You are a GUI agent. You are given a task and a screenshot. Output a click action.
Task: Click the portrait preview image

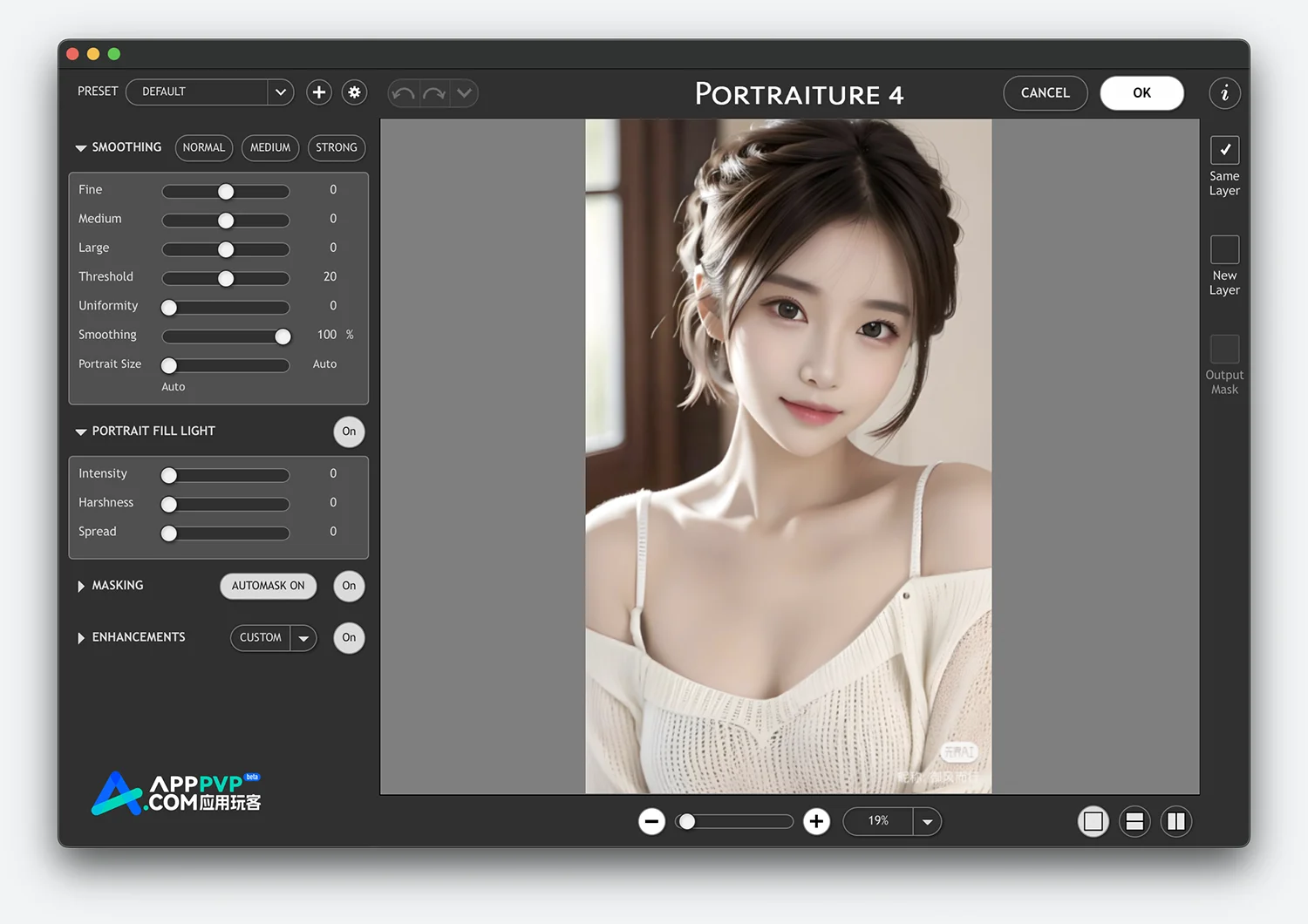(788, 457)
